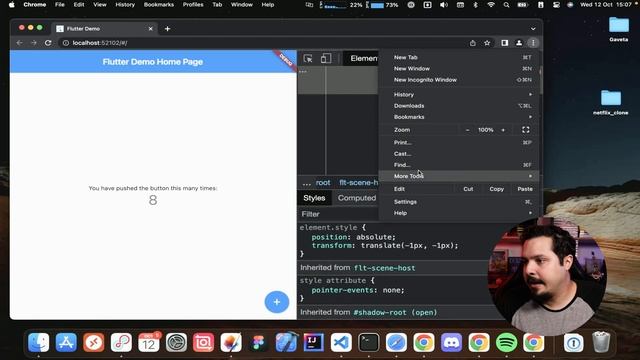Screen dimensions: 640x360
Task: Click the Filter input in Styles pane
Action: (x=339, y=214)
